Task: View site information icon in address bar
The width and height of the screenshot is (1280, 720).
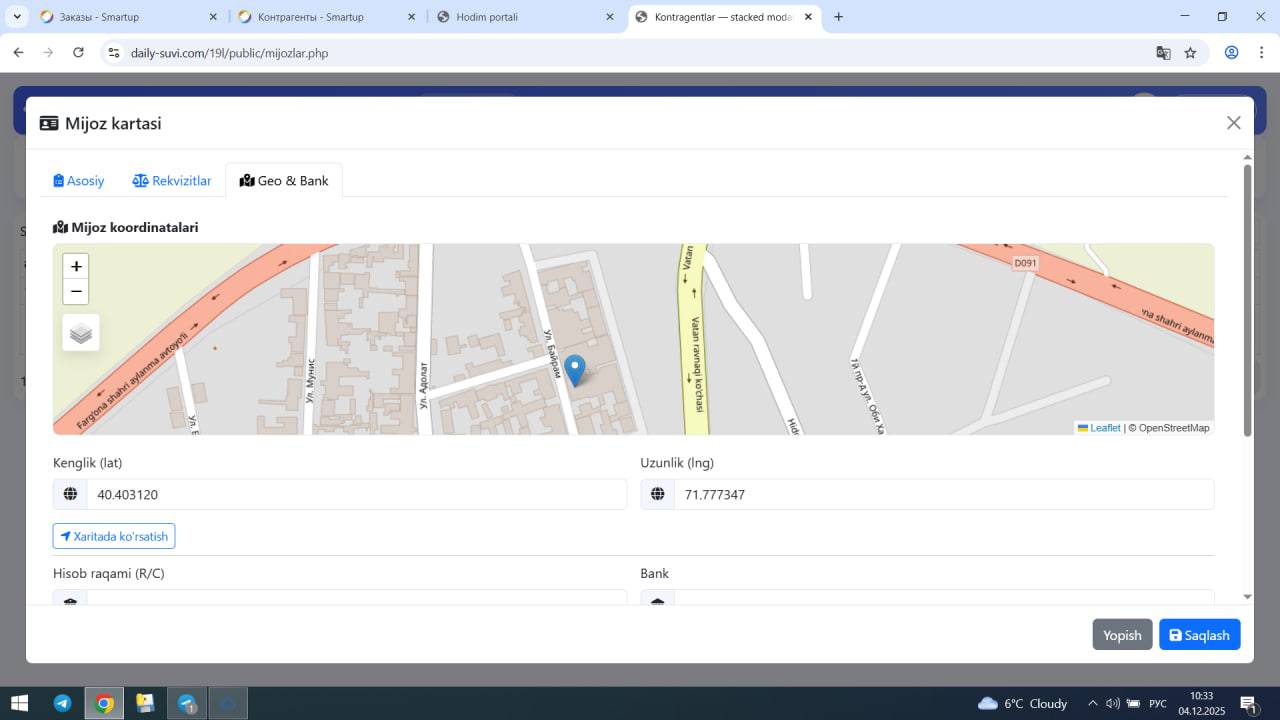Action: [114, 53]
